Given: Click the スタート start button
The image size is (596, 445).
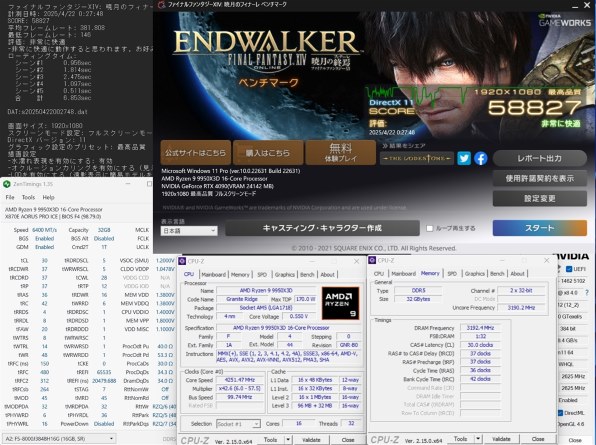Looking at the screenshot, I should coord(540,228).
